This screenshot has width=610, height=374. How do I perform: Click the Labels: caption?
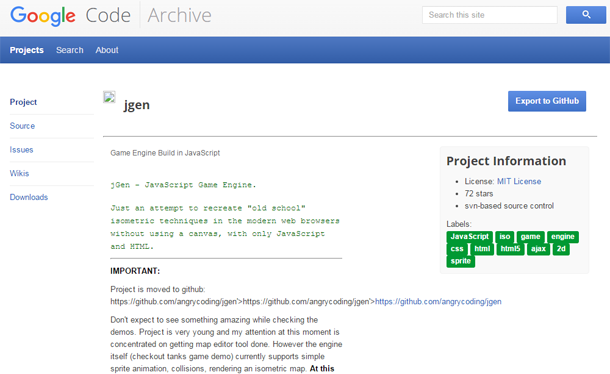click(459, 224)
